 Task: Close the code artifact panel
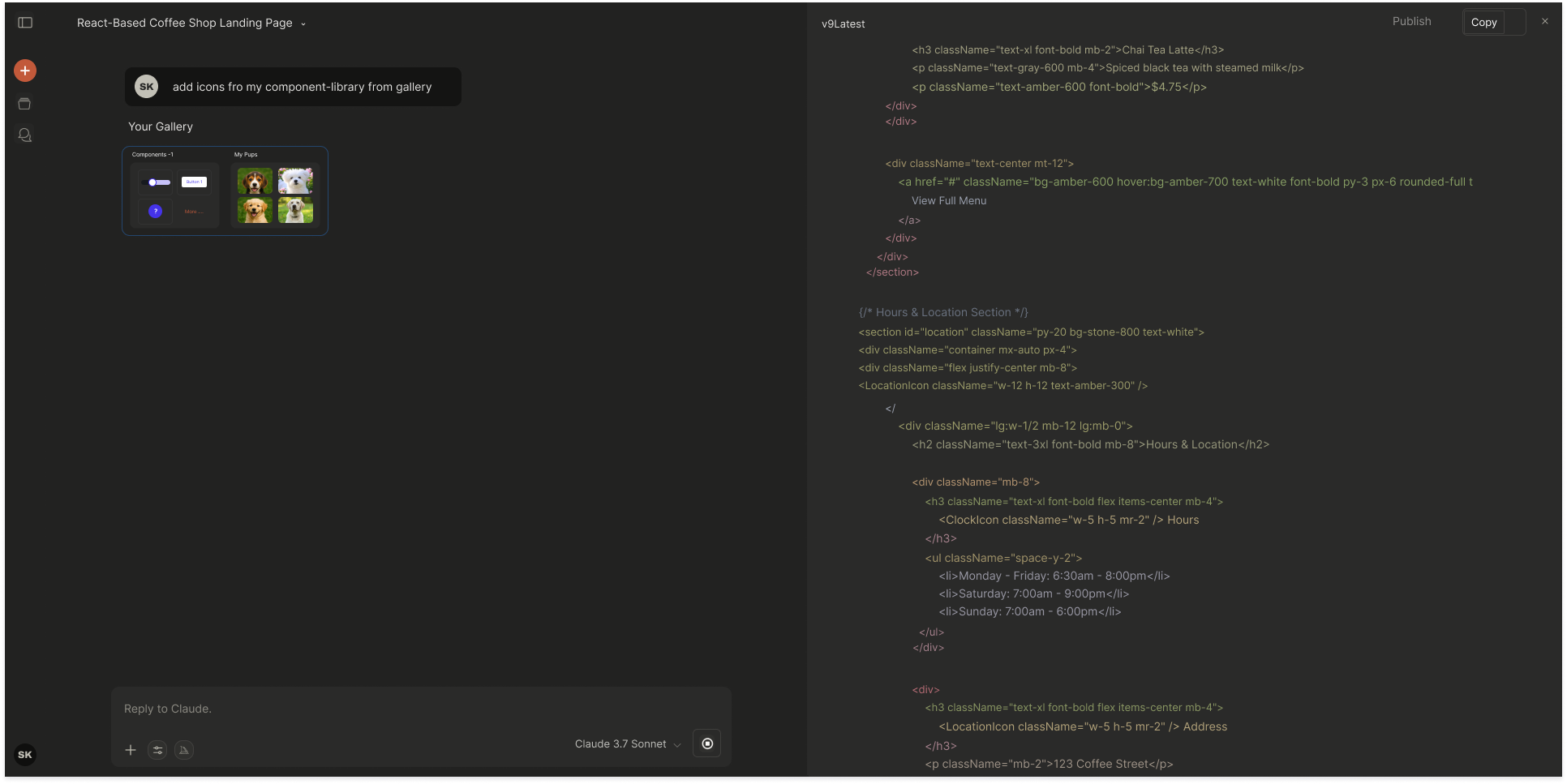pos(1545,22)
